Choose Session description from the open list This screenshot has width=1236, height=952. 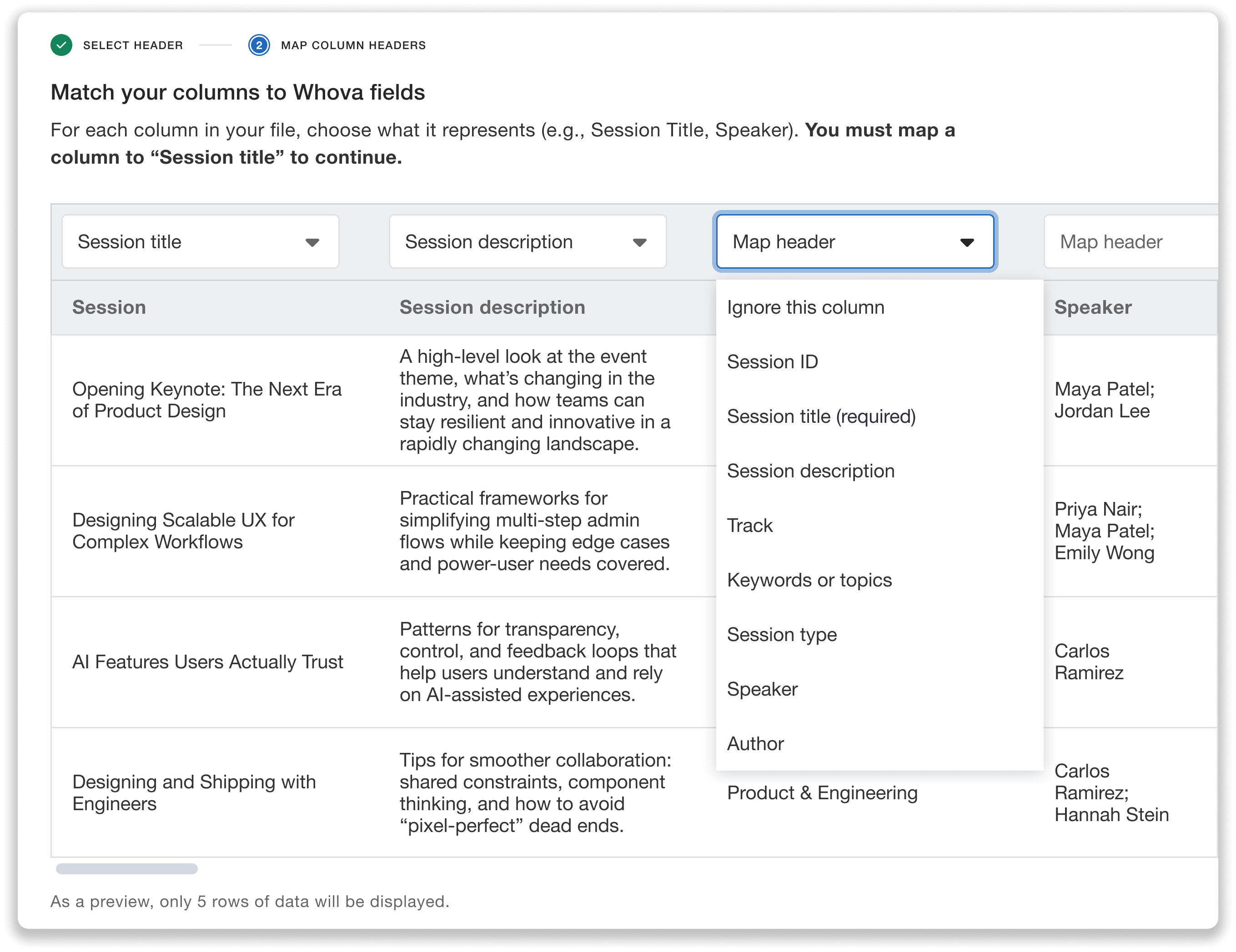click(x=879, y=471)
